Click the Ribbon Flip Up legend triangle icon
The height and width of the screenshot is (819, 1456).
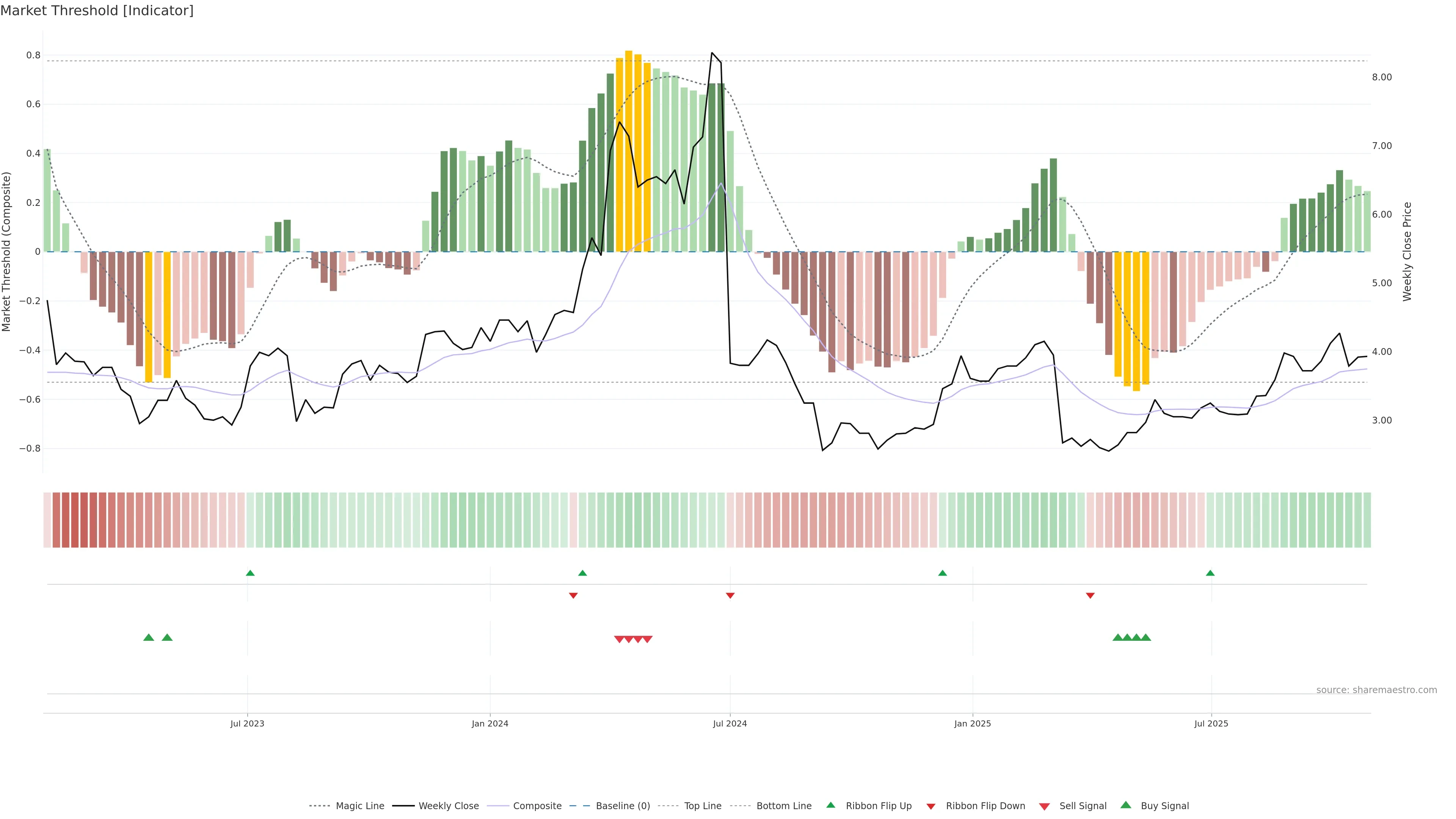pos(830,805)
